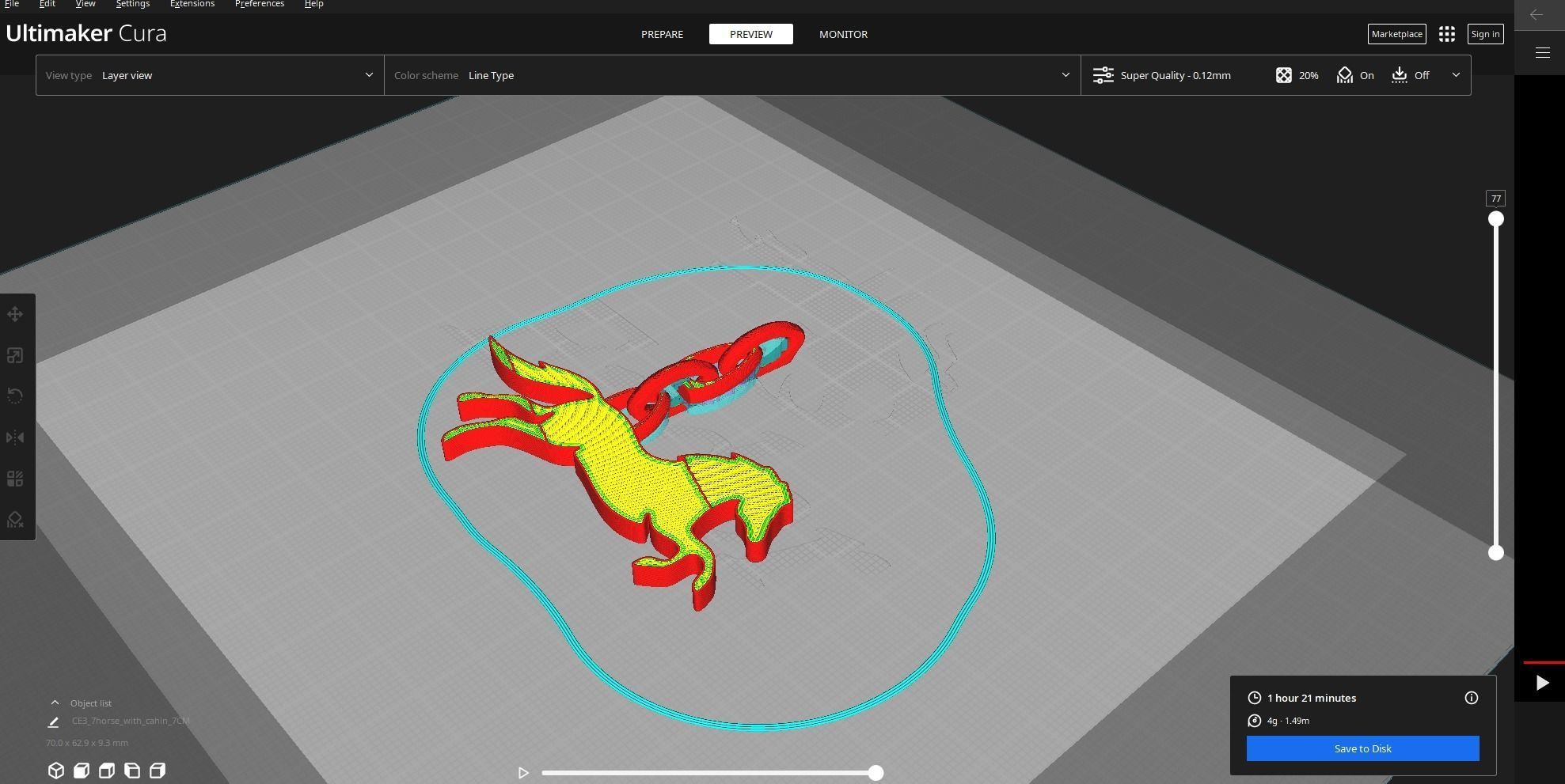The width and height of the screenshot is (1565, 784).
Task: Switch to front camera view cube
Action: pyautogui.click(x=81, y=771)
